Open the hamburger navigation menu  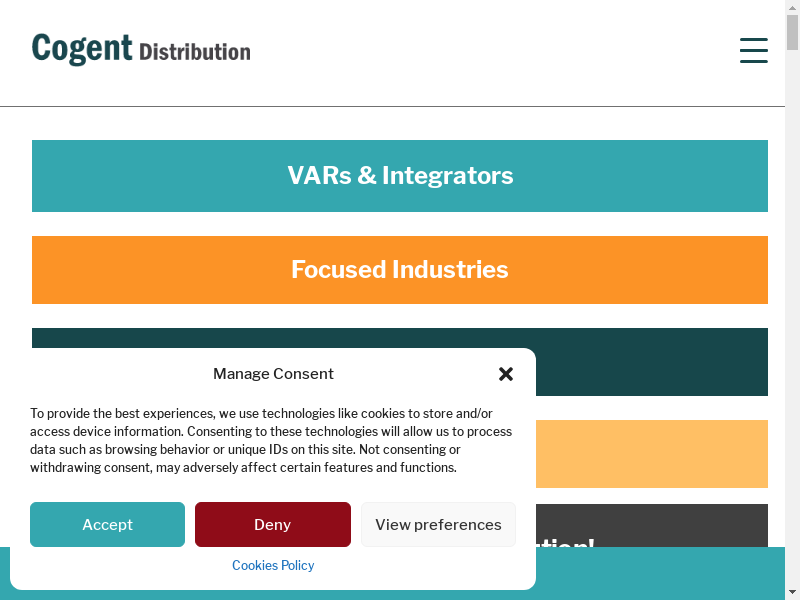pyautogui.click(x=753, y=50)
